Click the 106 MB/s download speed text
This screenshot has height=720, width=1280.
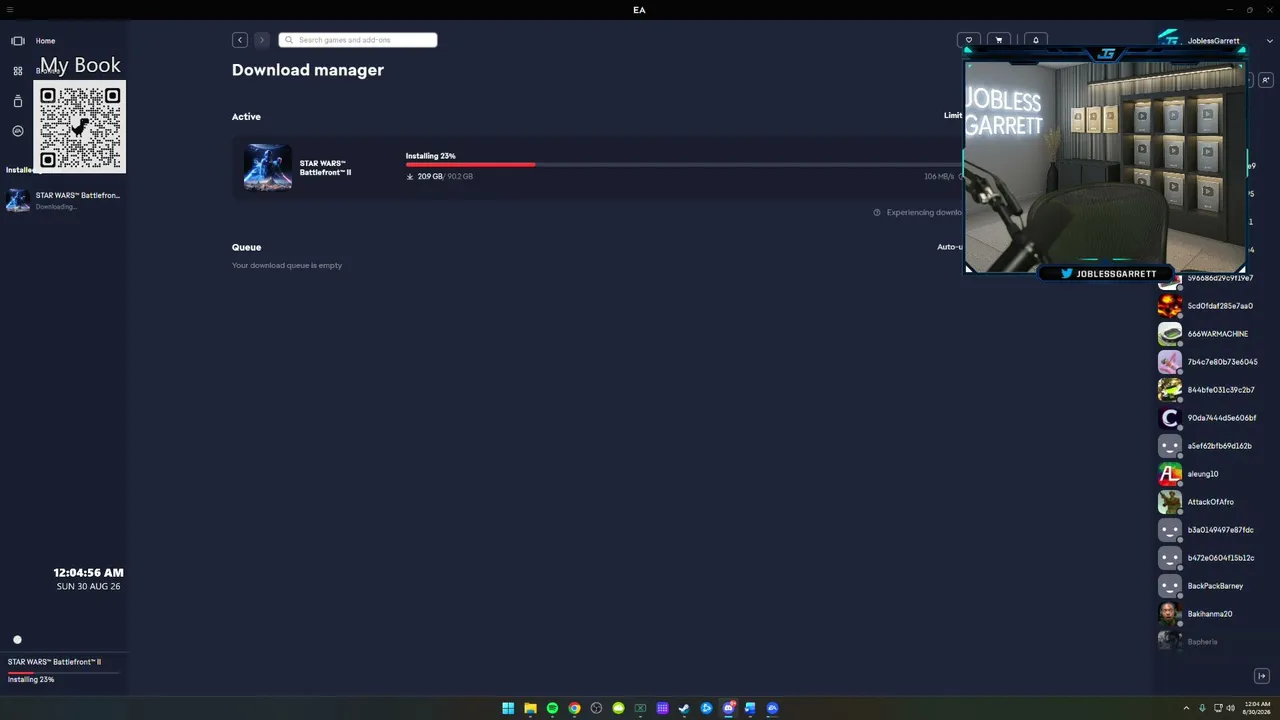click(x=939, y=176)
